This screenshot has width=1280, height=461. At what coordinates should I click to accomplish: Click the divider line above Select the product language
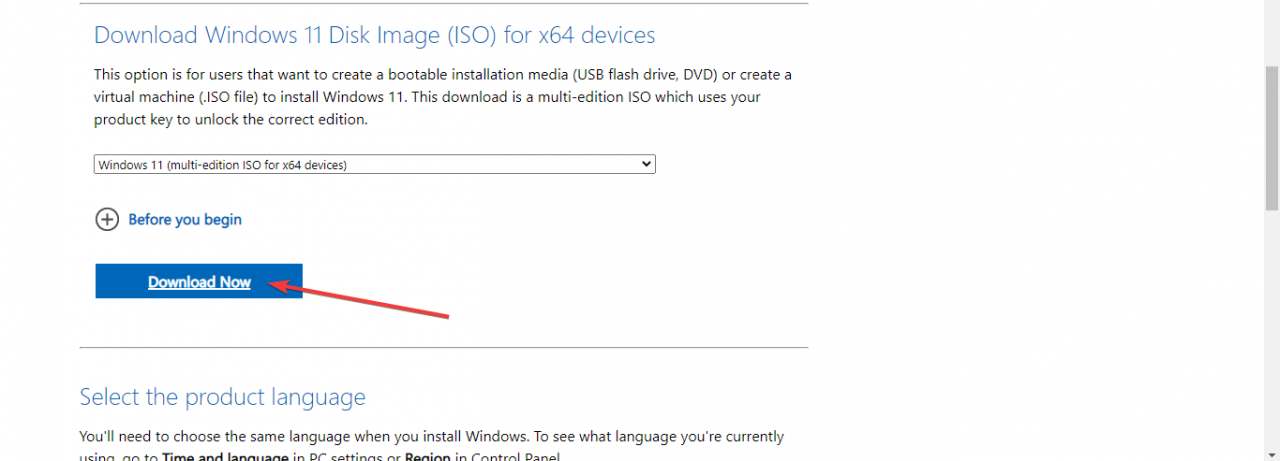(444, 348)
